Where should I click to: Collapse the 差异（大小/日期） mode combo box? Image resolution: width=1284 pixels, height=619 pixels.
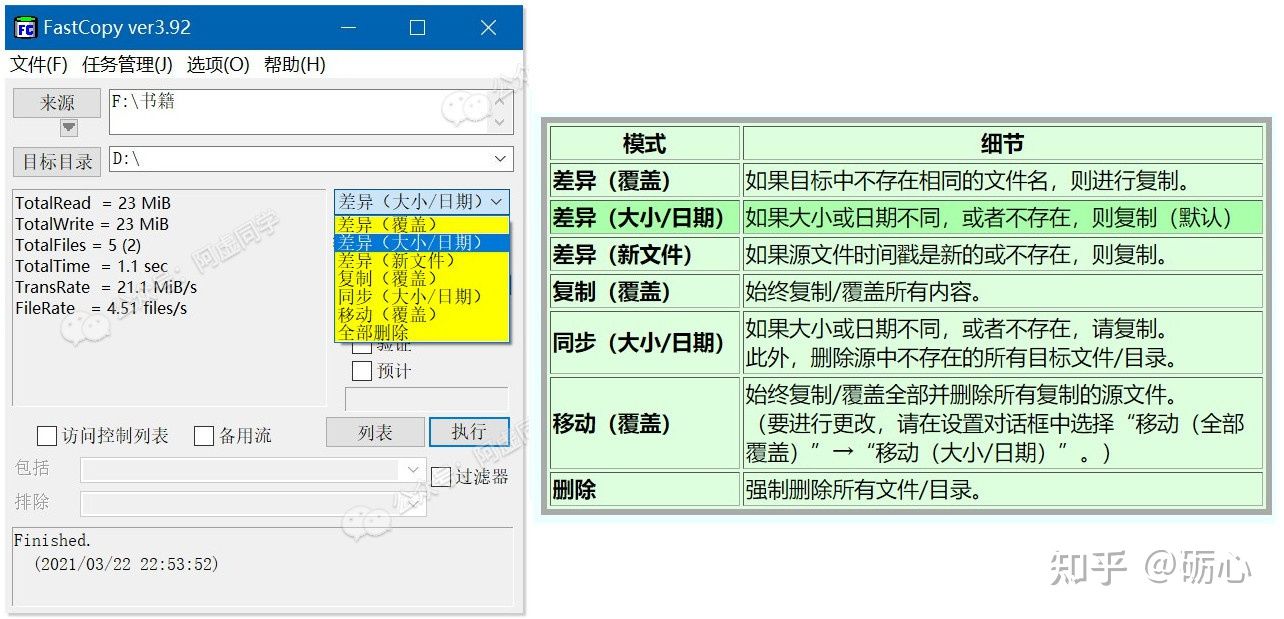click(x=498, y=201)
